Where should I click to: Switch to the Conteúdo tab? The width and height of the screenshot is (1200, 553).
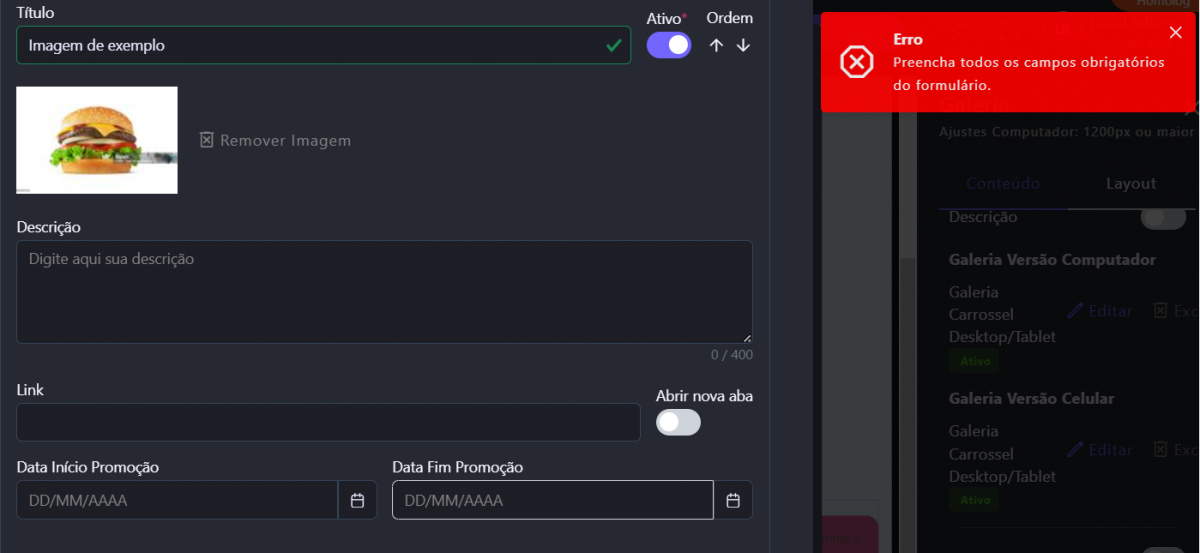point(1003,184)
